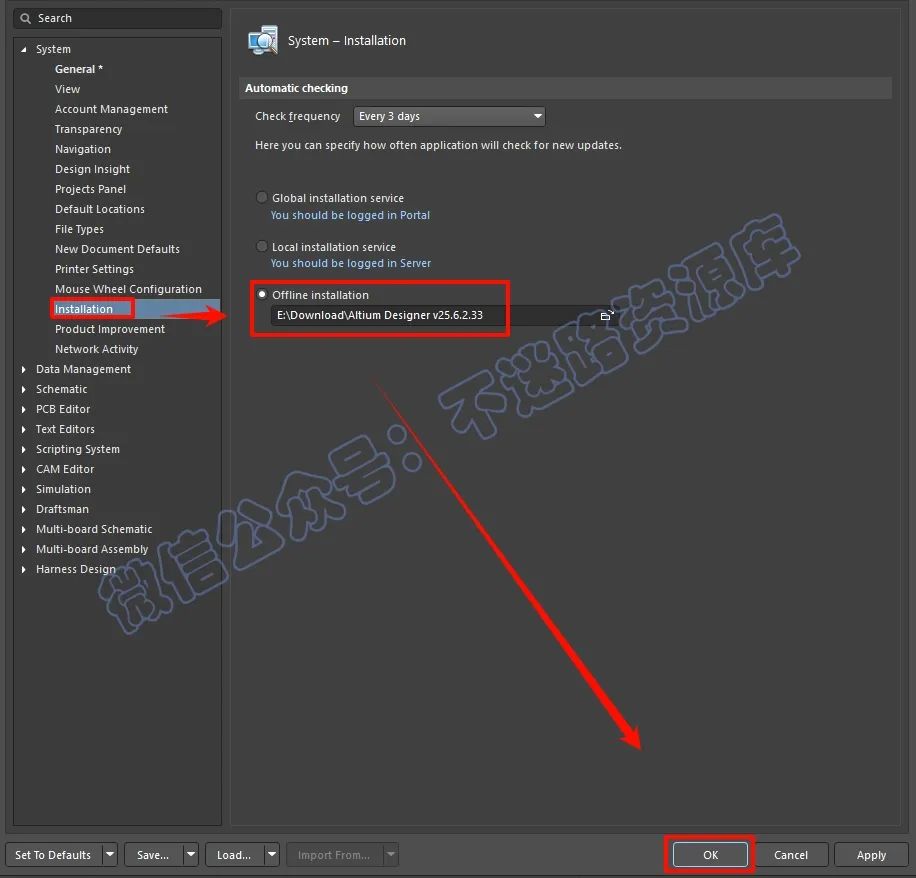The width and height of the screenshot is (916, 878).
Task: Expand the Draftsman node
Action: tap(23, 509)
